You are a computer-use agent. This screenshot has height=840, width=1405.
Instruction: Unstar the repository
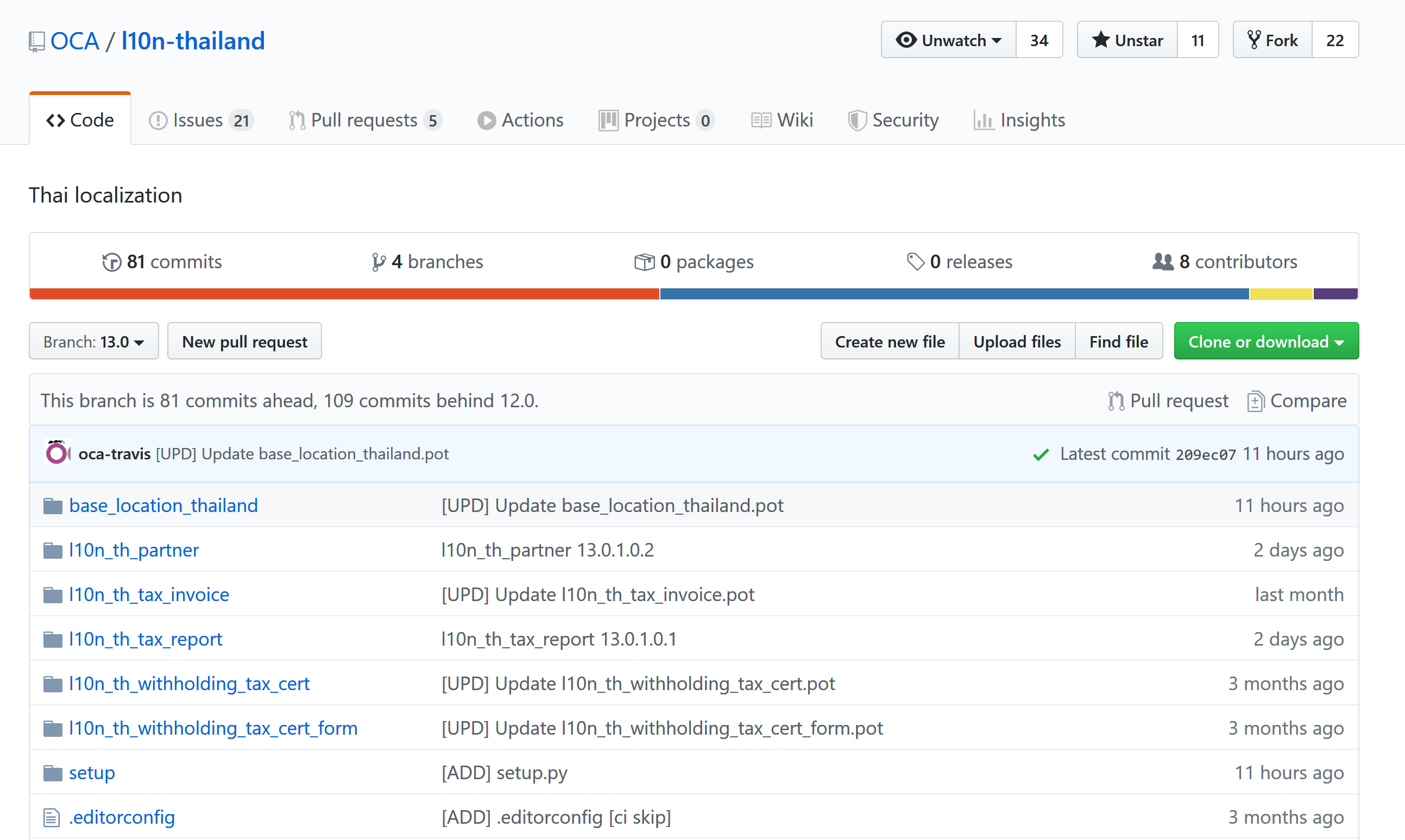[x=1127, y=40]
